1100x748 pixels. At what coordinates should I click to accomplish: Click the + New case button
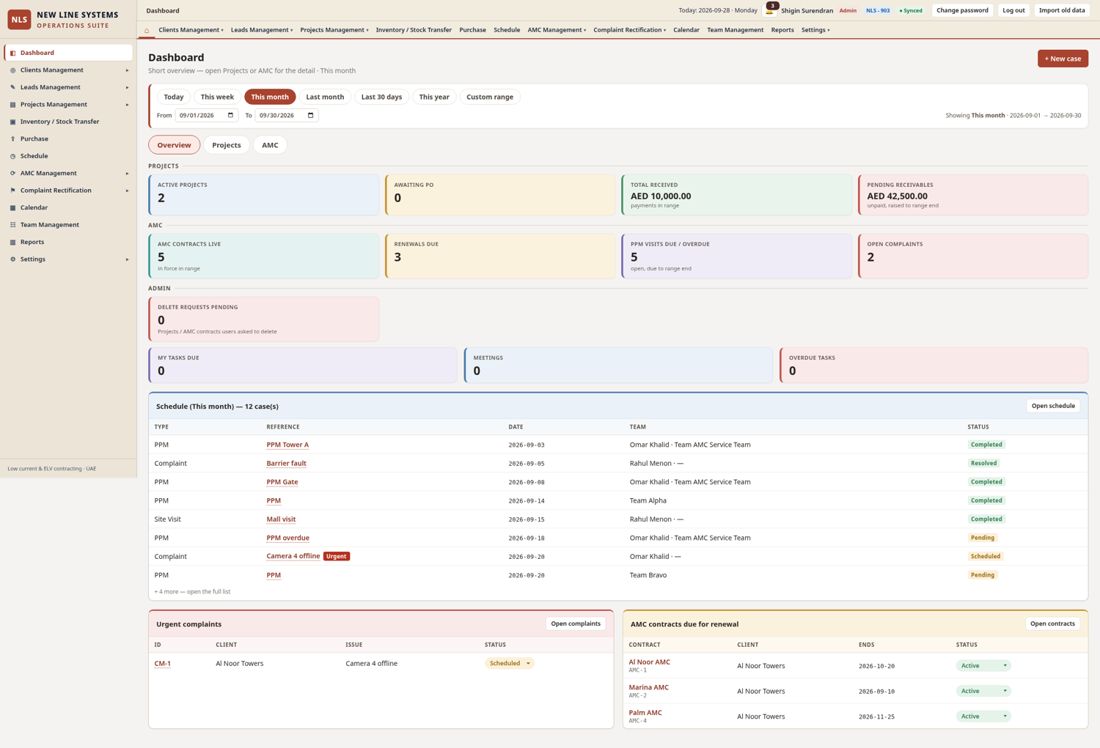coord(1063,58)
